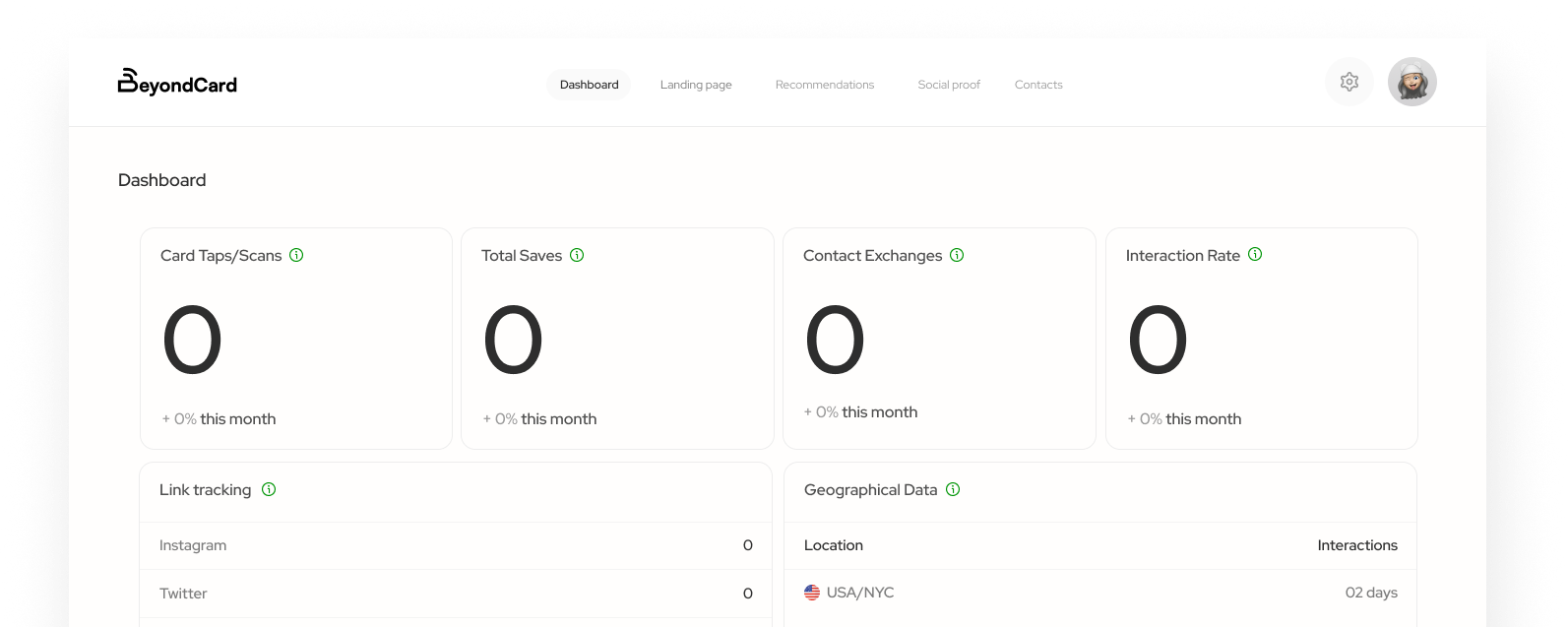1568x627 pixels.
Task: Open settings via the gear icon
Action: 1348,83
